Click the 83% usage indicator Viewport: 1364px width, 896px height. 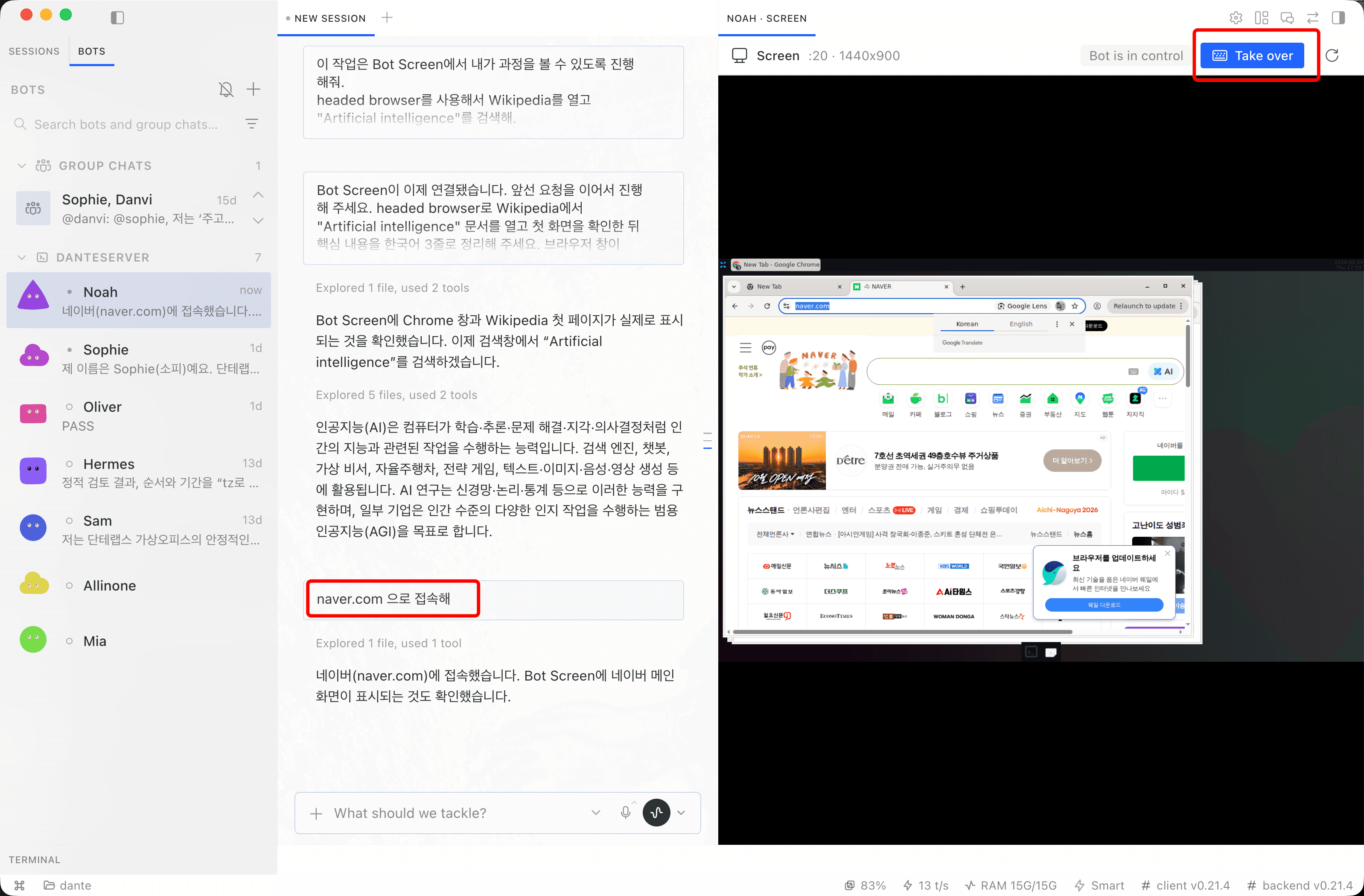[x=866, y=885]
